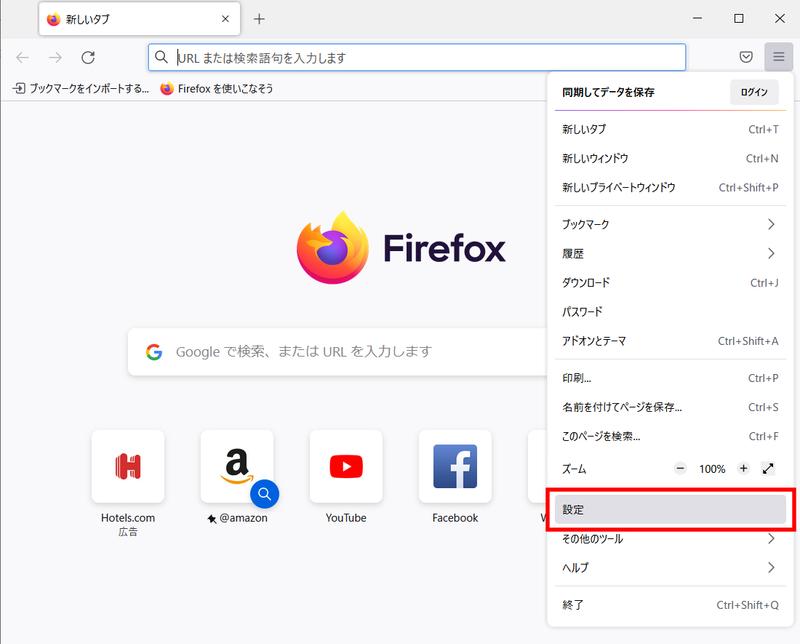Image resolution: width=800 pixels, height=644 pixels.
Task: Open ダウンロード from the menu
Action: pos(670,282)
